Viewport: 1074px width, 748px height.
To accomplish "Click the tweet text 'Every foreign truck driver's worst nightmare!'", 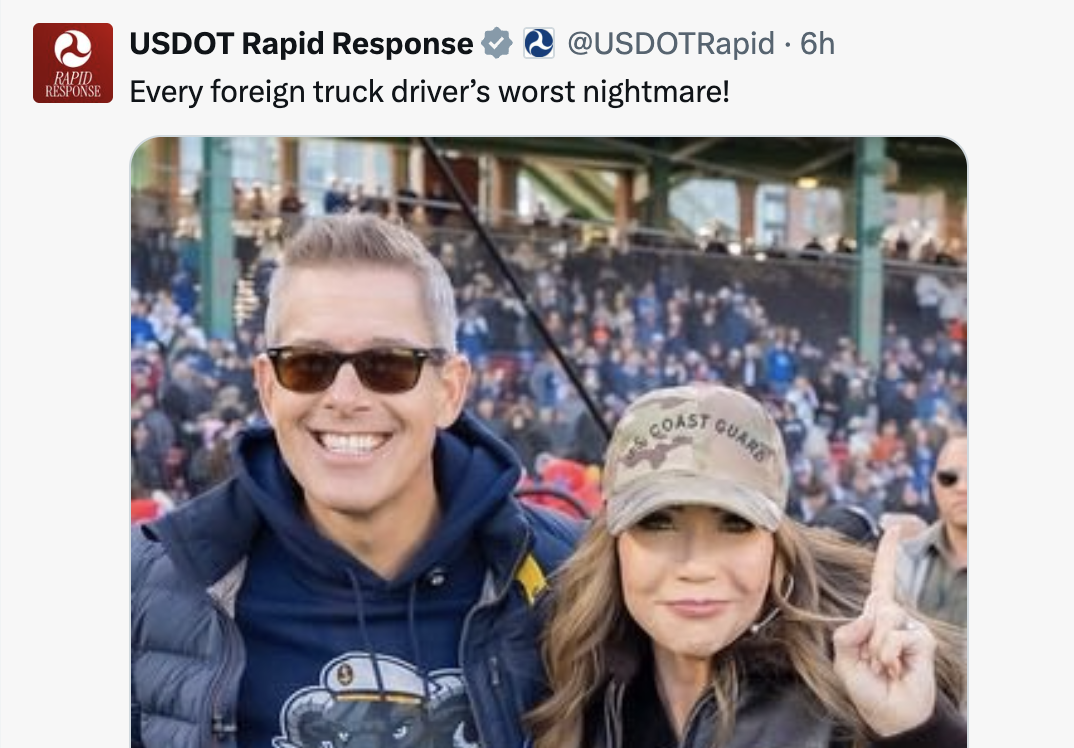I will 429,92.
